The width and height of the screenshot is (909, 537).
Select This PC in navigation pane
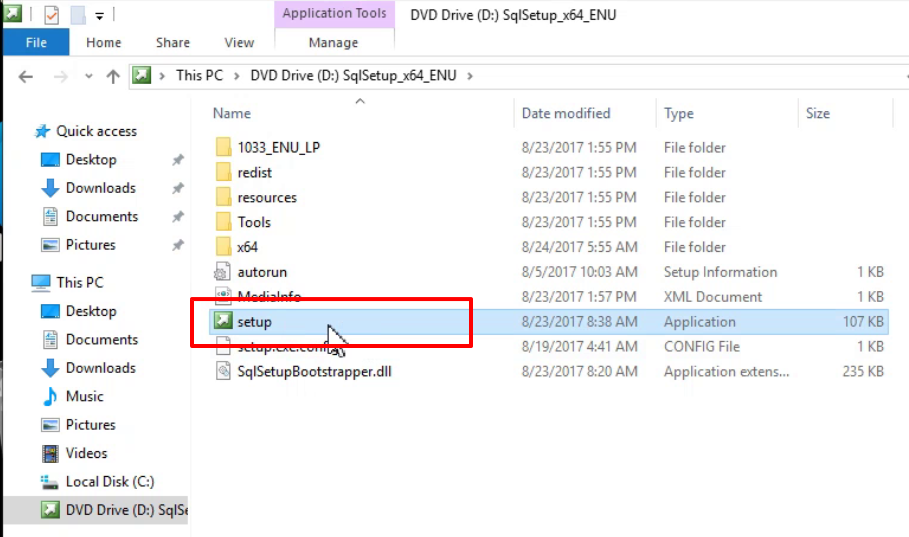[x=79, y=282]
